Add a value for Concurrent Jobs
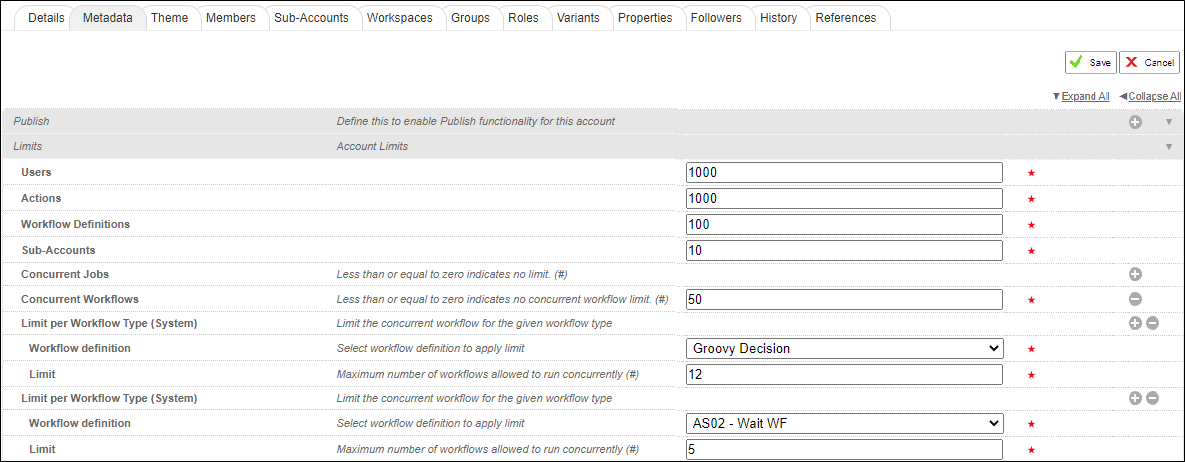 (x=1135, y=274)
